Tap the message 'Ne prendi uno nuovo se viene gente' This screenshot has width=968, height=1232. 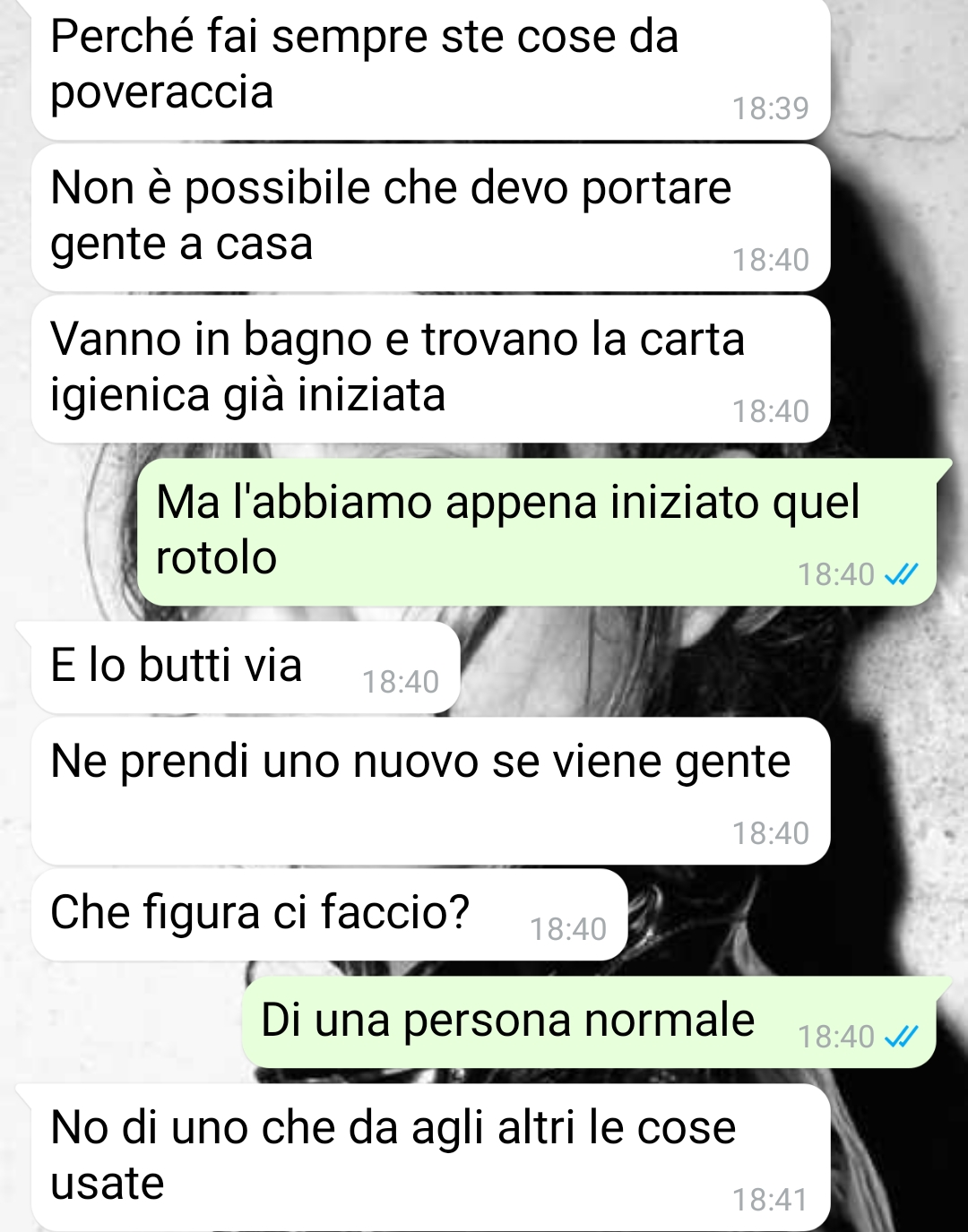430,791
